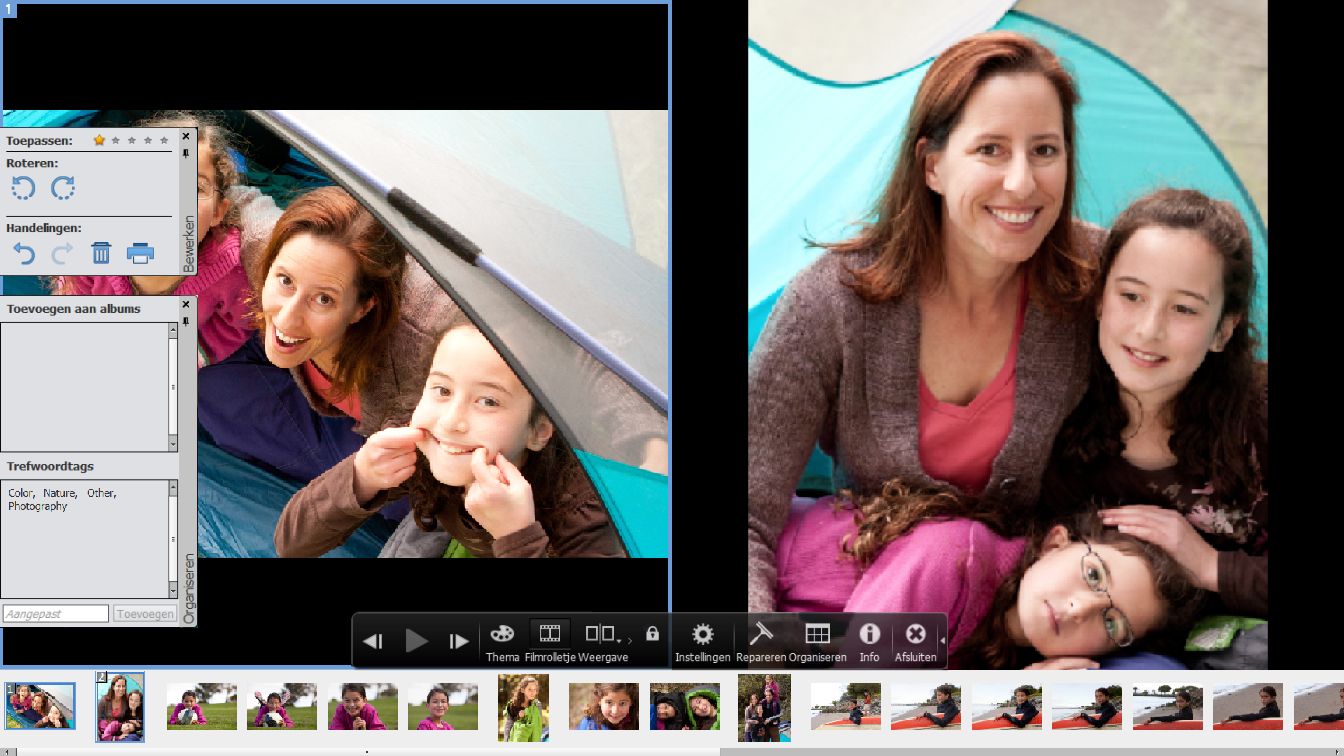
Task: Undo the last action under Handelingen
Action: coord(23,253)
